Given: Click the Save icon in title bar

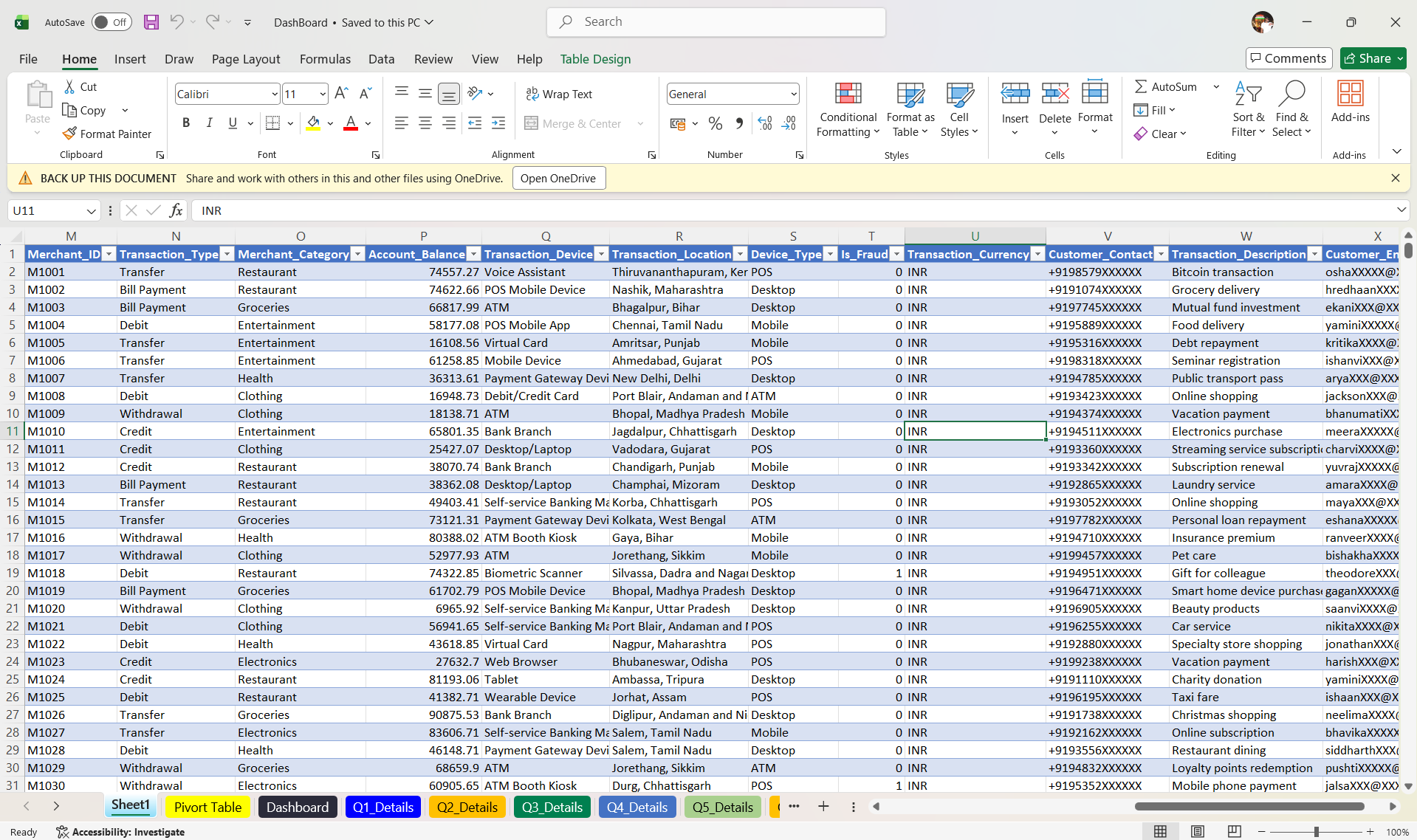Looking at the screenshot, I should click(151, 22).
